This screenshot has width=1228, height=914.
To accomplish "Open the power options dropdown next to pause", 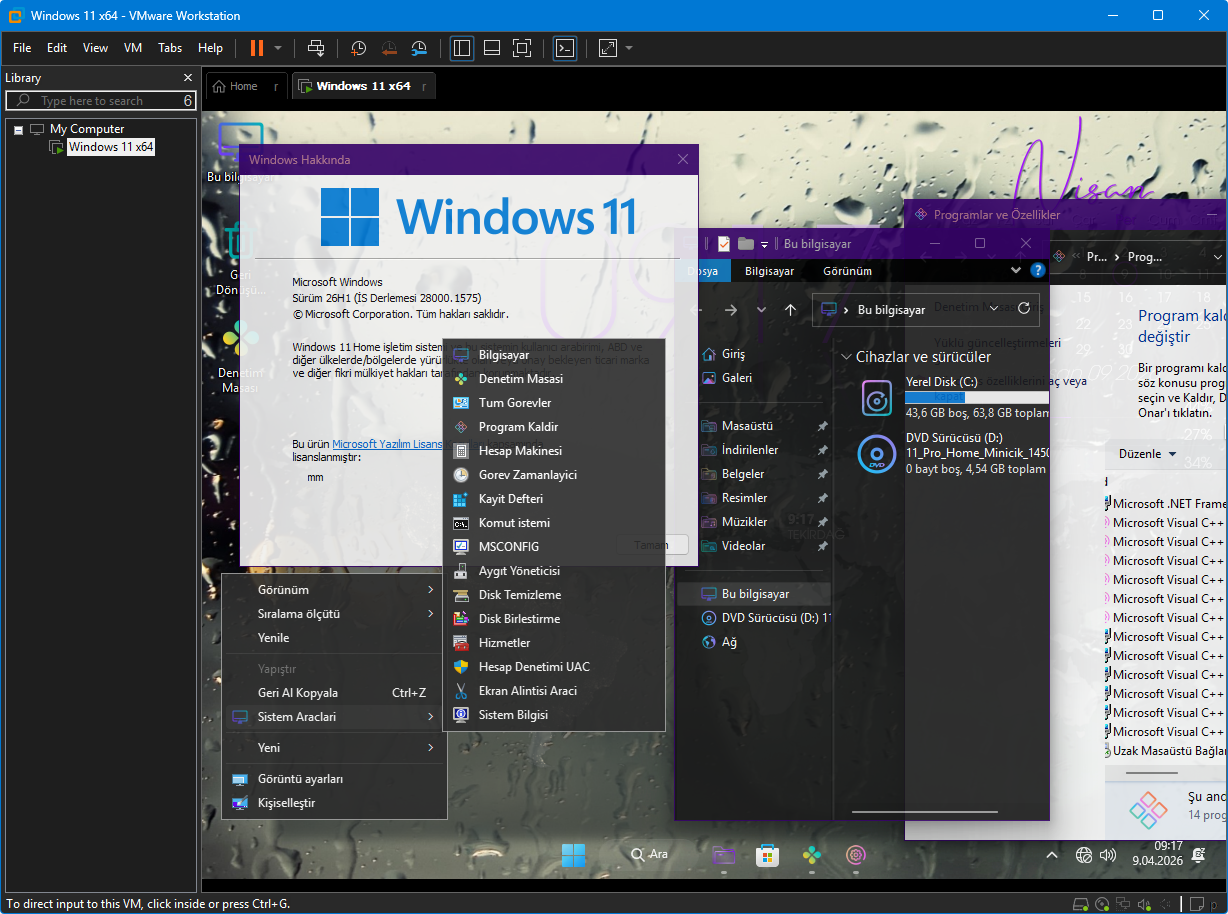I will point(278,48).
